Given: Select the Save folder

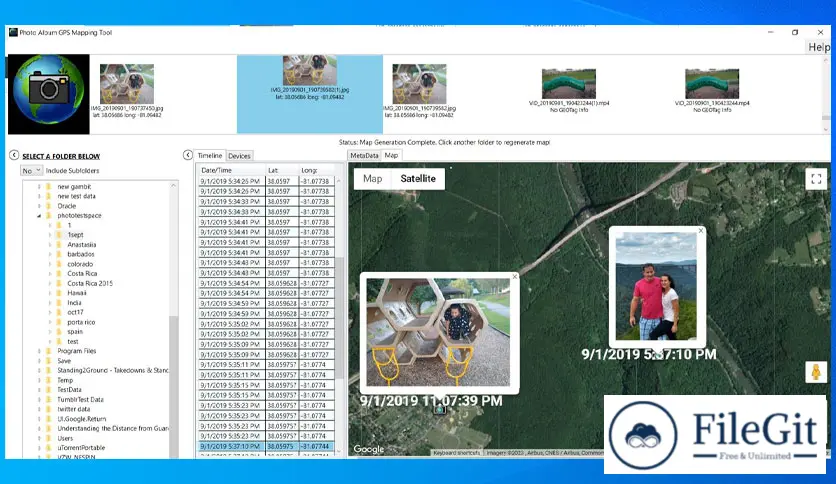Looking at the screenshot, I should tap(64, 361).
